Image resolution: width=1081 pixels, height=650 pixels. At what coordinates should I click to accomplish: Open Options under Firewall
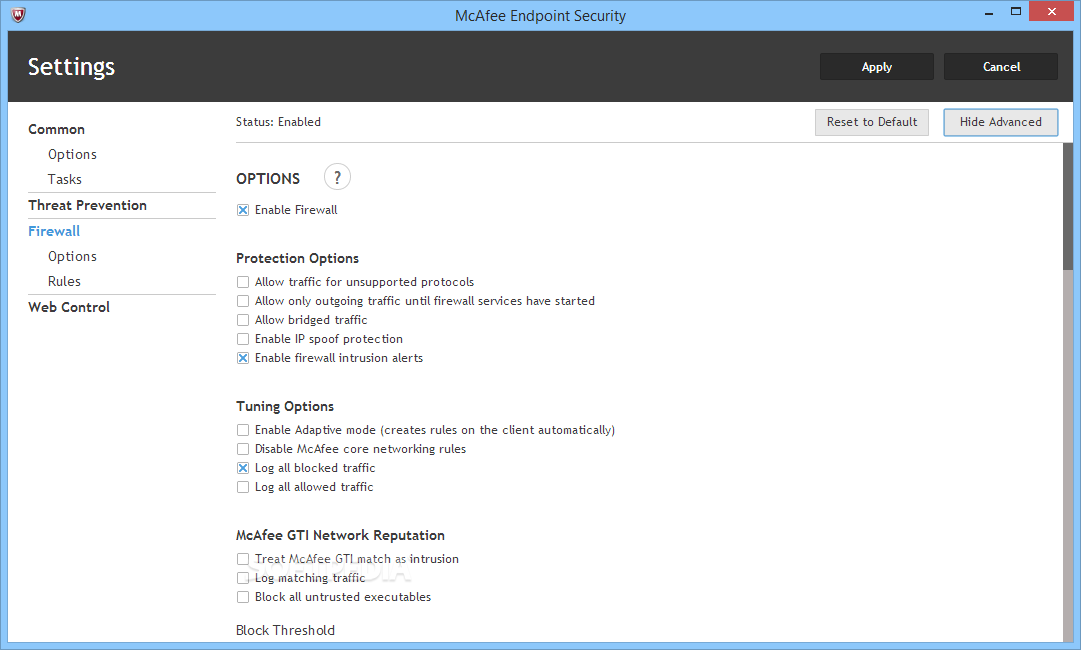(72, 256)
